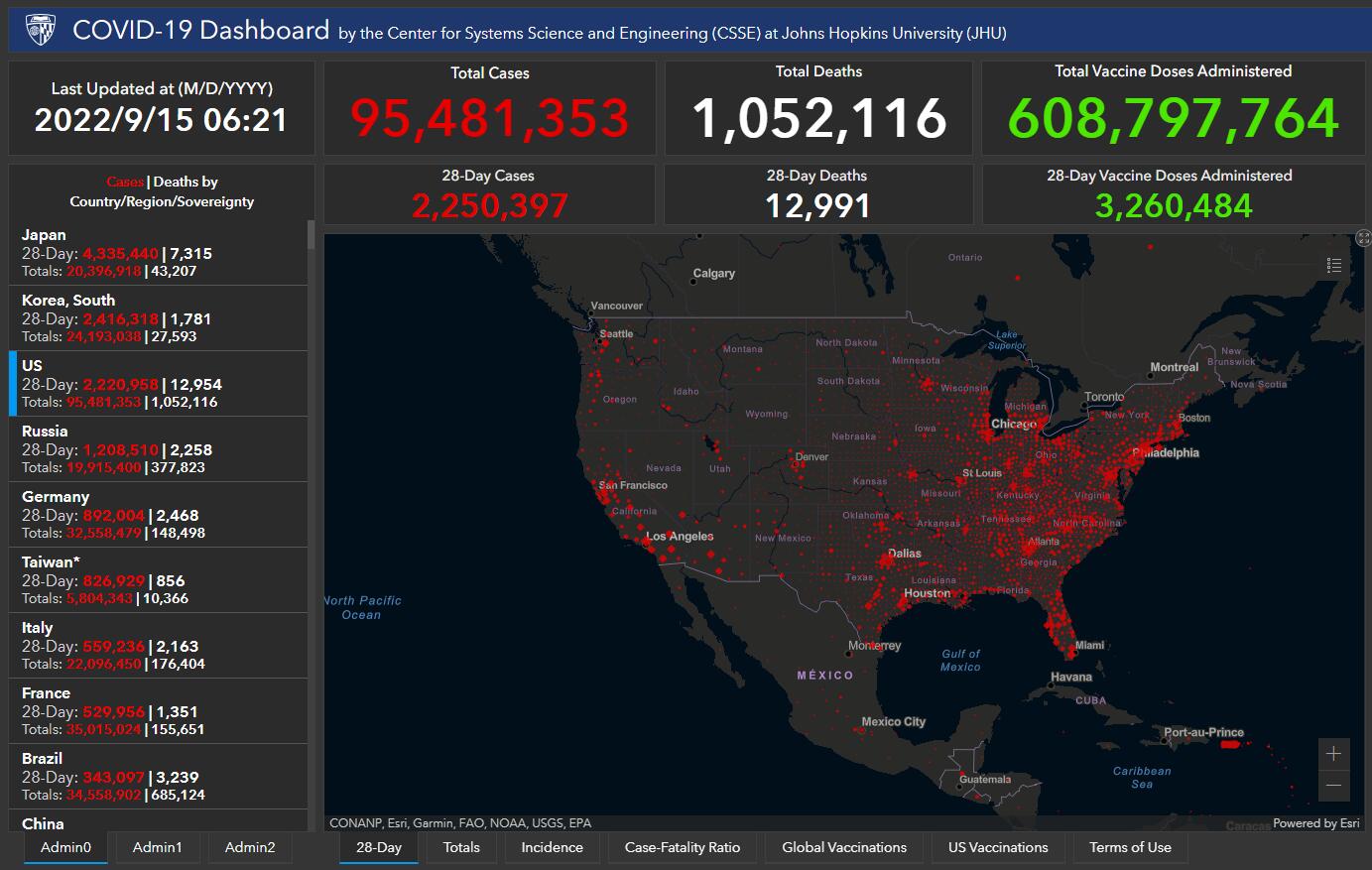
Task: Click the Vancouver label on the map
Action: [617, 306]
